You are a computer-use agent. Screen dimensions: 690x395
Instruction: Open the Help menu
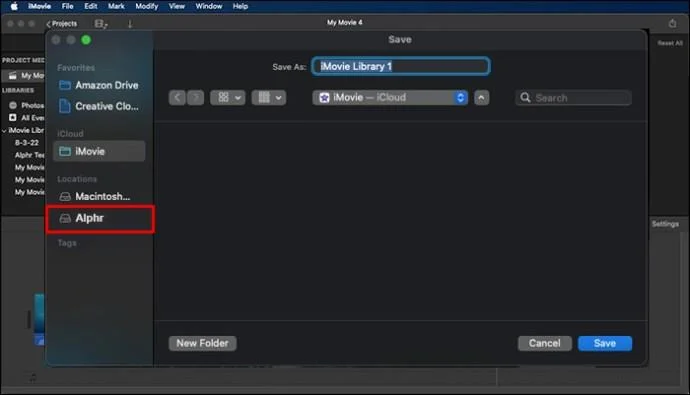click(x=240, y=6)
